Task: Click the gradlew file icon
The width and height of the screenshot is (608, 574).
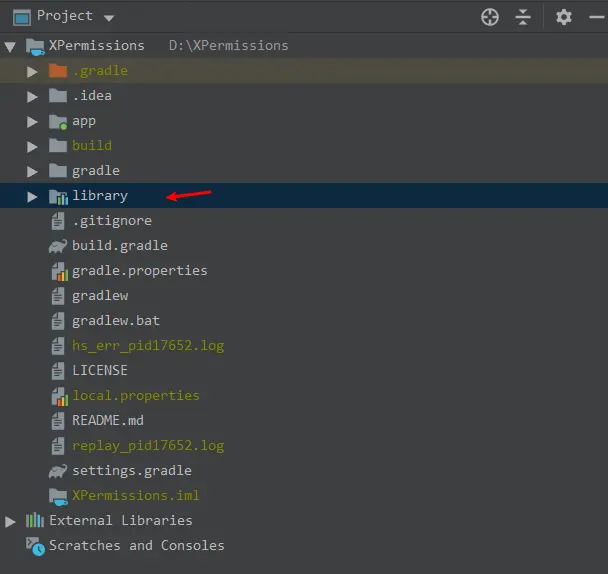Action: (x=58, y=296)
